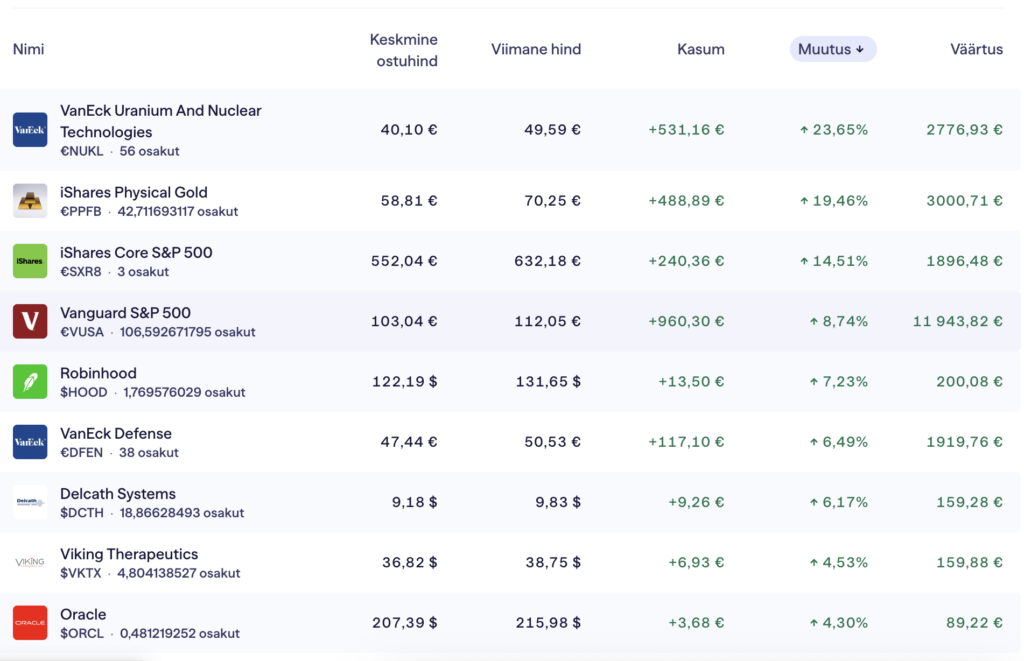This screenshot has height=661, width=1024.
Task: Click the green iShares Core S&P 500 logo
Action: pyautogui.click(x=30, y=261)
